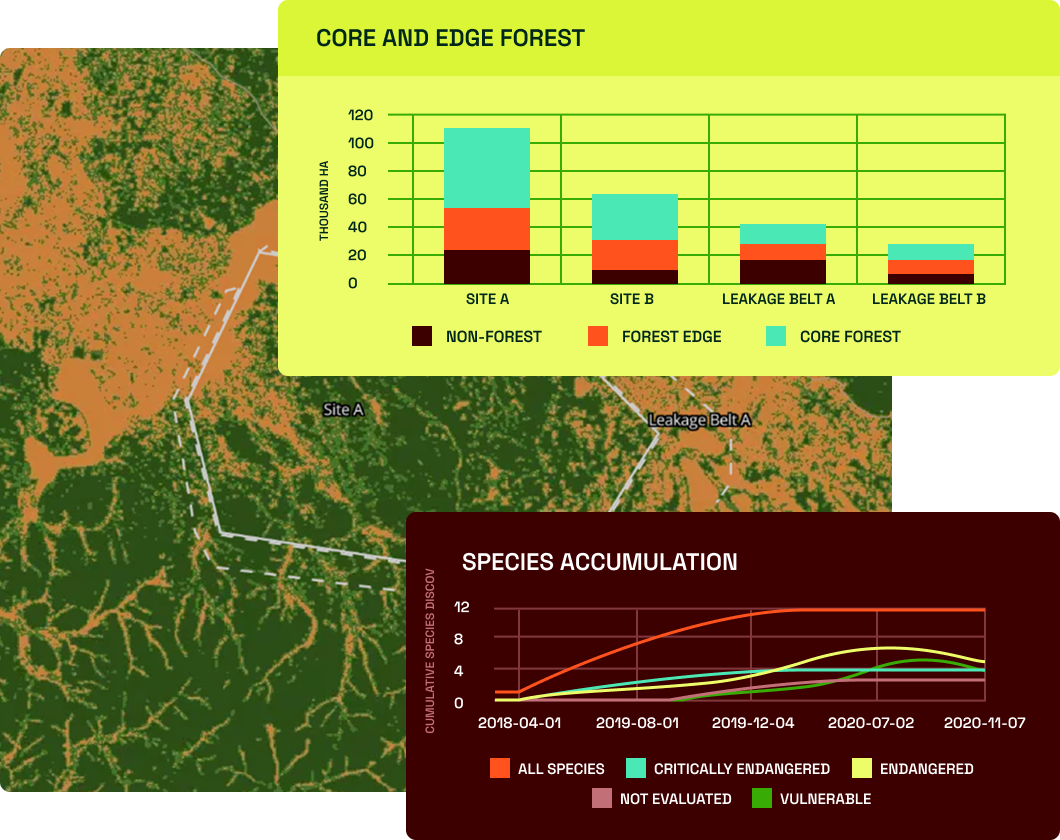Click the SITE A axis label
The height and width of the screenshot is (840, 1060).
[487, 299]
